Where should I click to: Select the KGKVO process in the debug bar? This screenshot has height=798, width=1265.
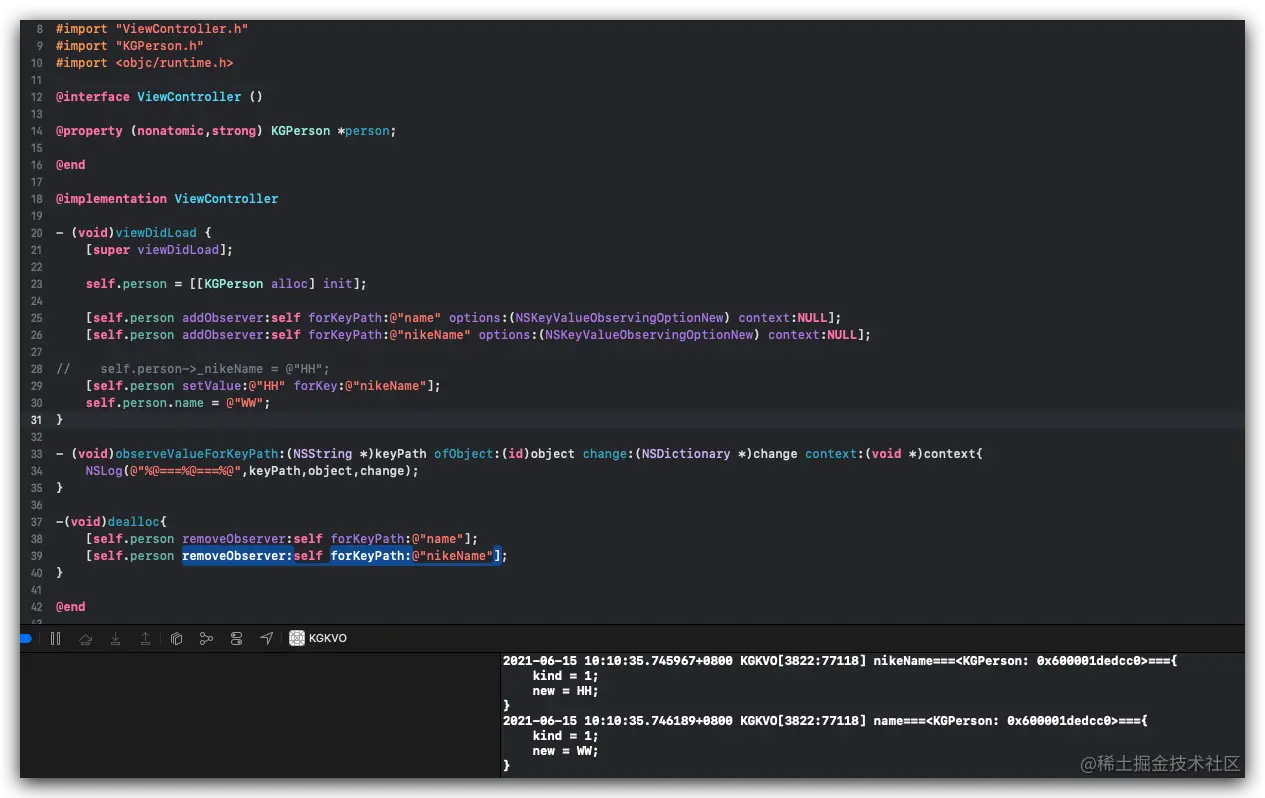click(x=318, y=638)
